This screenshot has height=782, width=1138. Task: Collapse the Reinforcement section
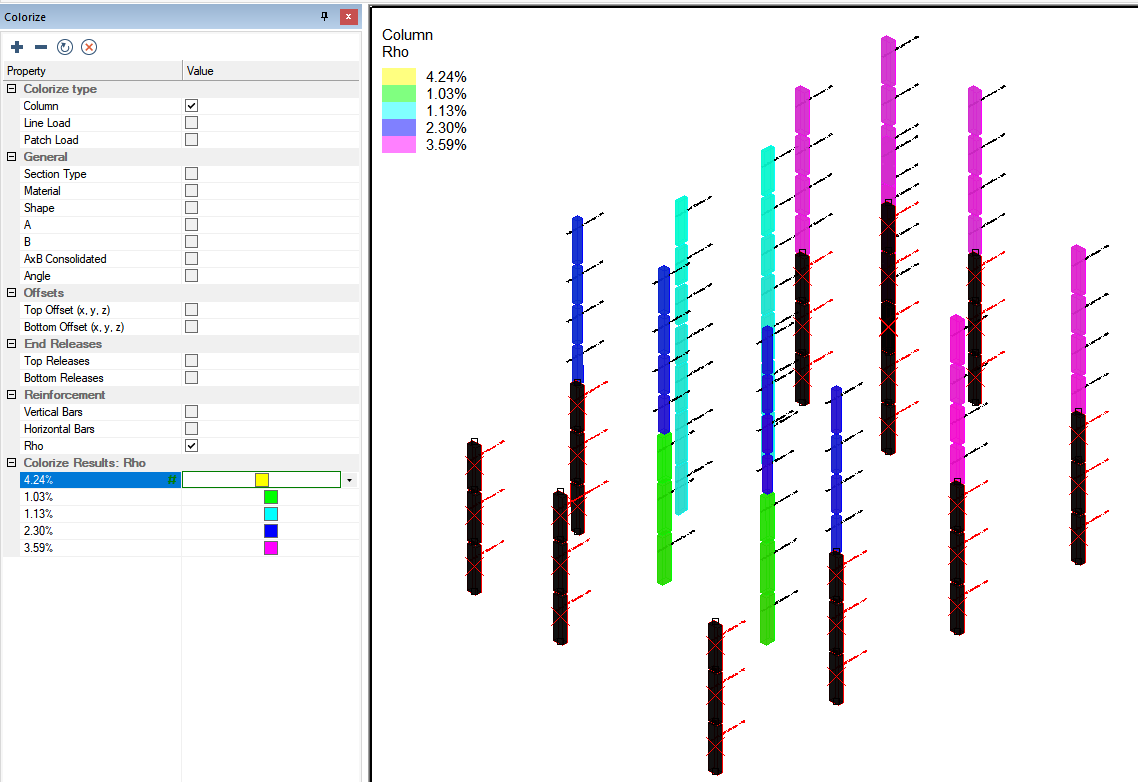coord(12,395)
